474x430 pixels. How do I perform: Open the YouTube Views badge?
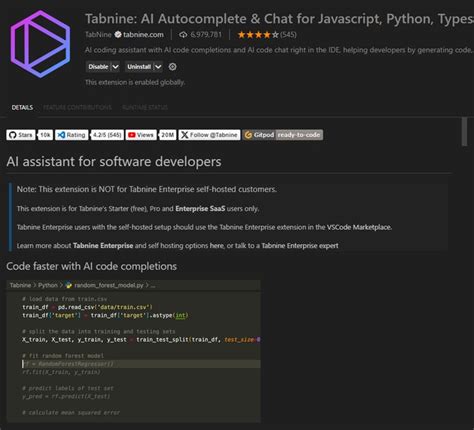[151, 135]
